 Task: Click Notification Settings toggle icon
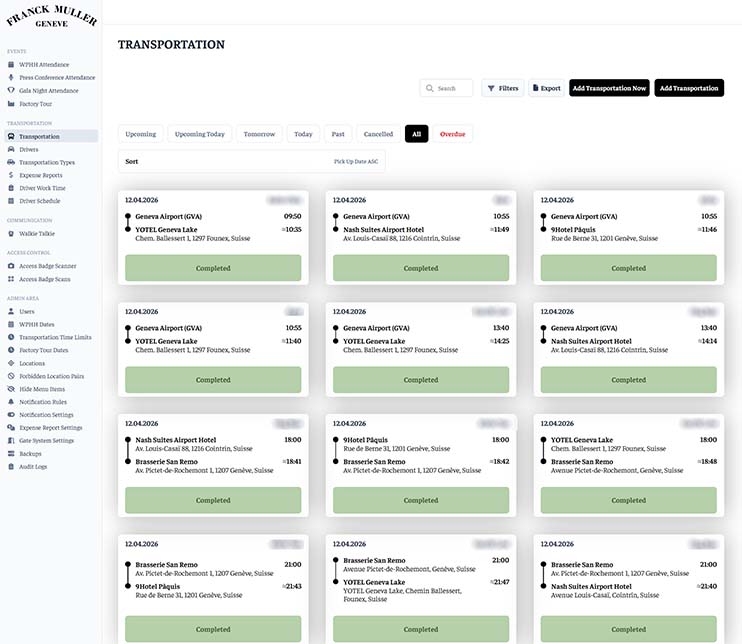(x=11, y=415)
